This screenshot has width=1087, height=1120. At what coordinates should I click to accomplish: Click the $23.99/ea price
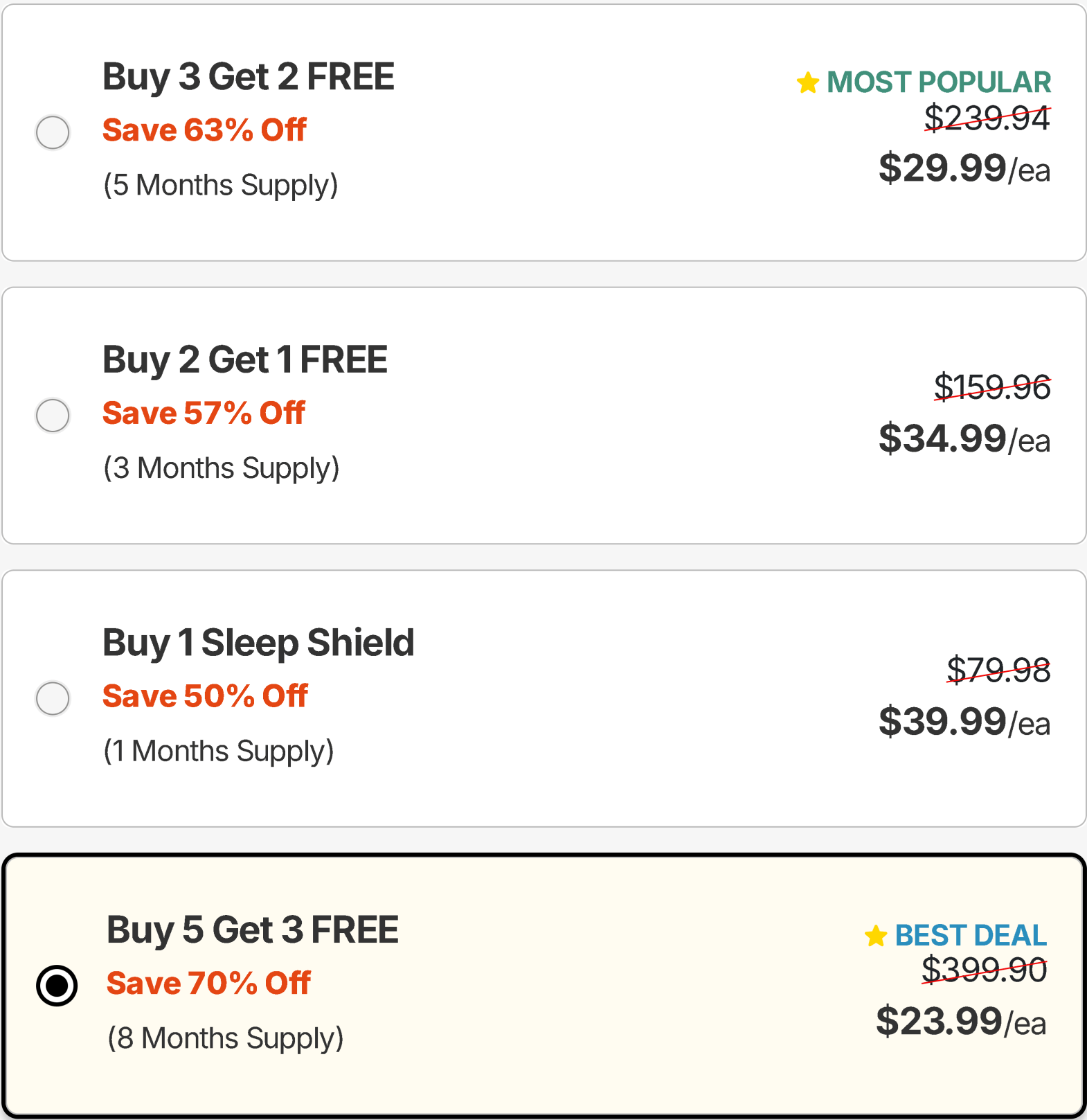[960, 1022]
